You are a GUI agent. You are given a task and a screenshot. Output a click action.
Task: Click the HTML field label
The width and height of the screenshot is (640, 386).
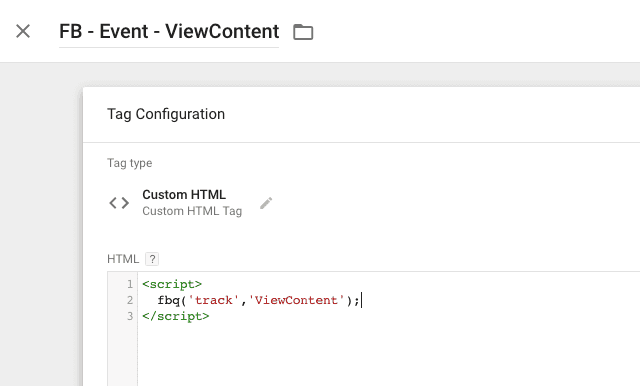point(123,259)
